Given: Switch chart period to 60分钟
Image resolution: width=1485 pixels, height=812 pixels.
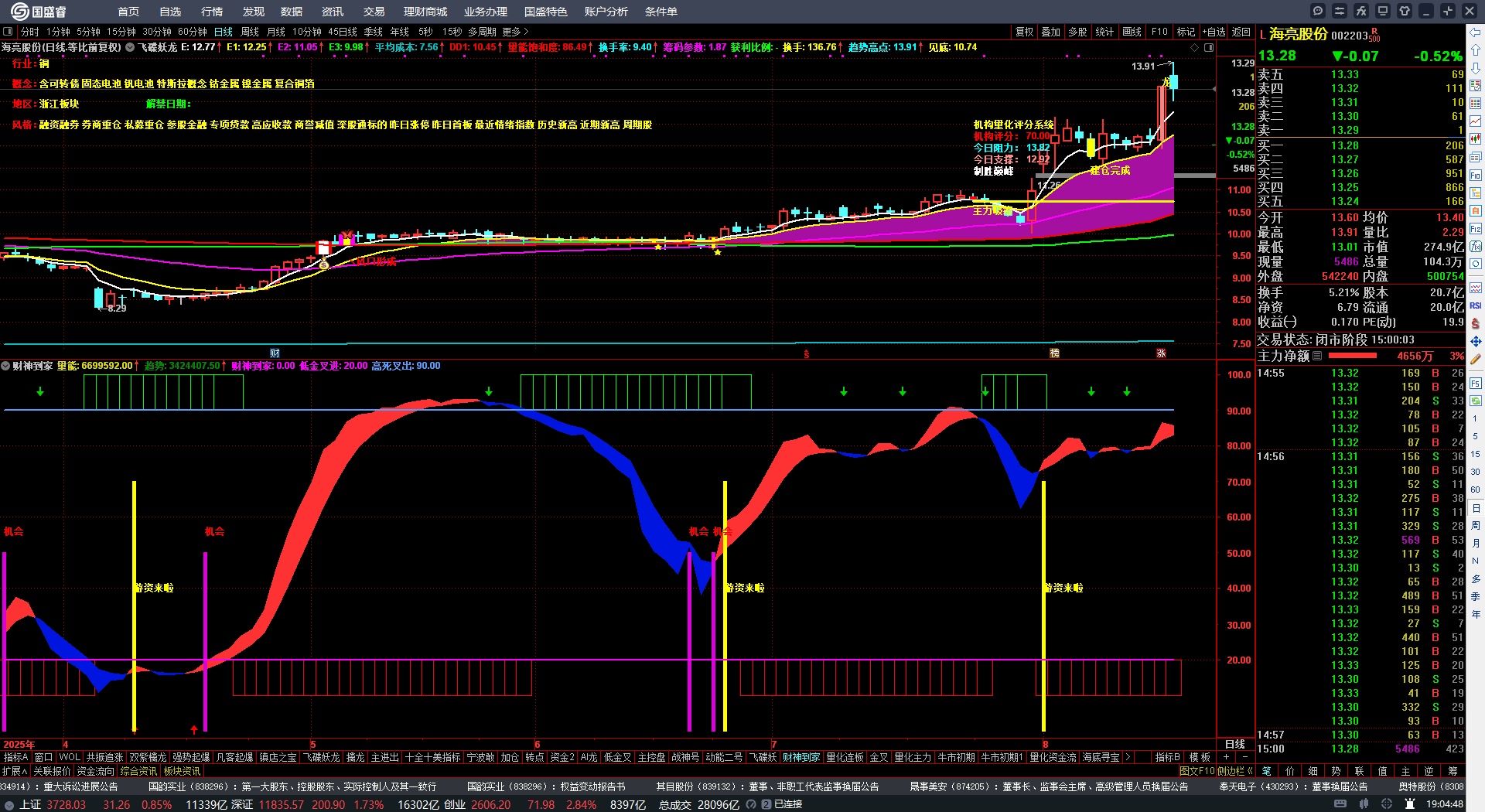Looking at the screenshot, I should coord(193,32).
